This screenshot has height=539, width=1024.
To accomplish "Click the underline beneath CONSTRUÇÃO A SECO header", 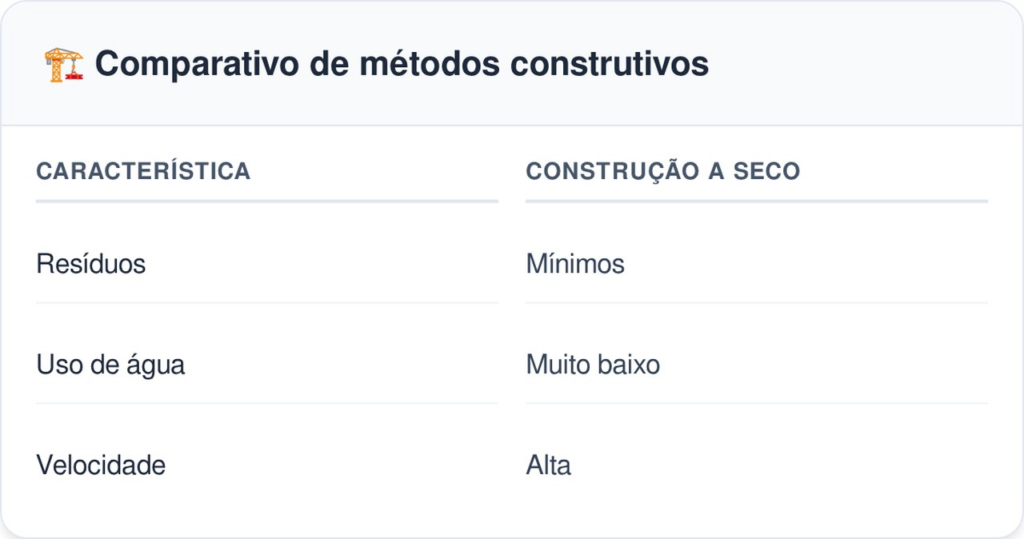I will [756, 201].
